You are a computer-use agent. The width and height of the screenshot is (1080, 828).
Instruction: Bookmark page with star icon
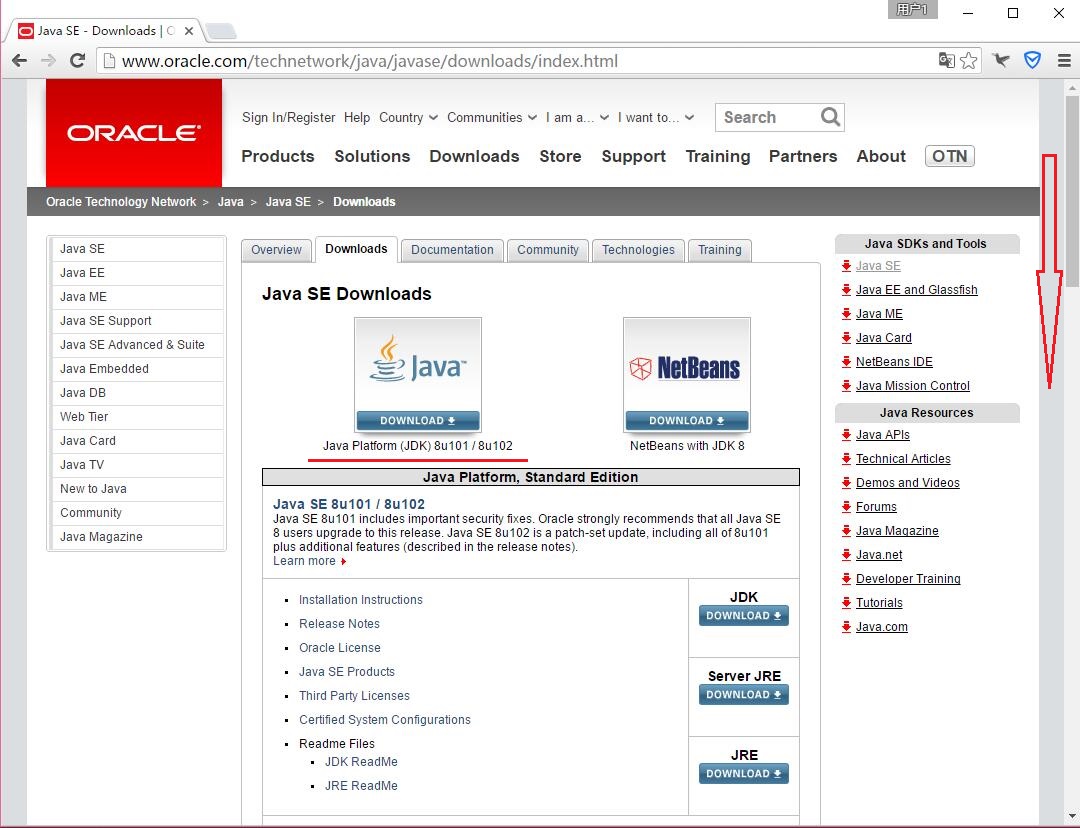[x=968, y=61]
